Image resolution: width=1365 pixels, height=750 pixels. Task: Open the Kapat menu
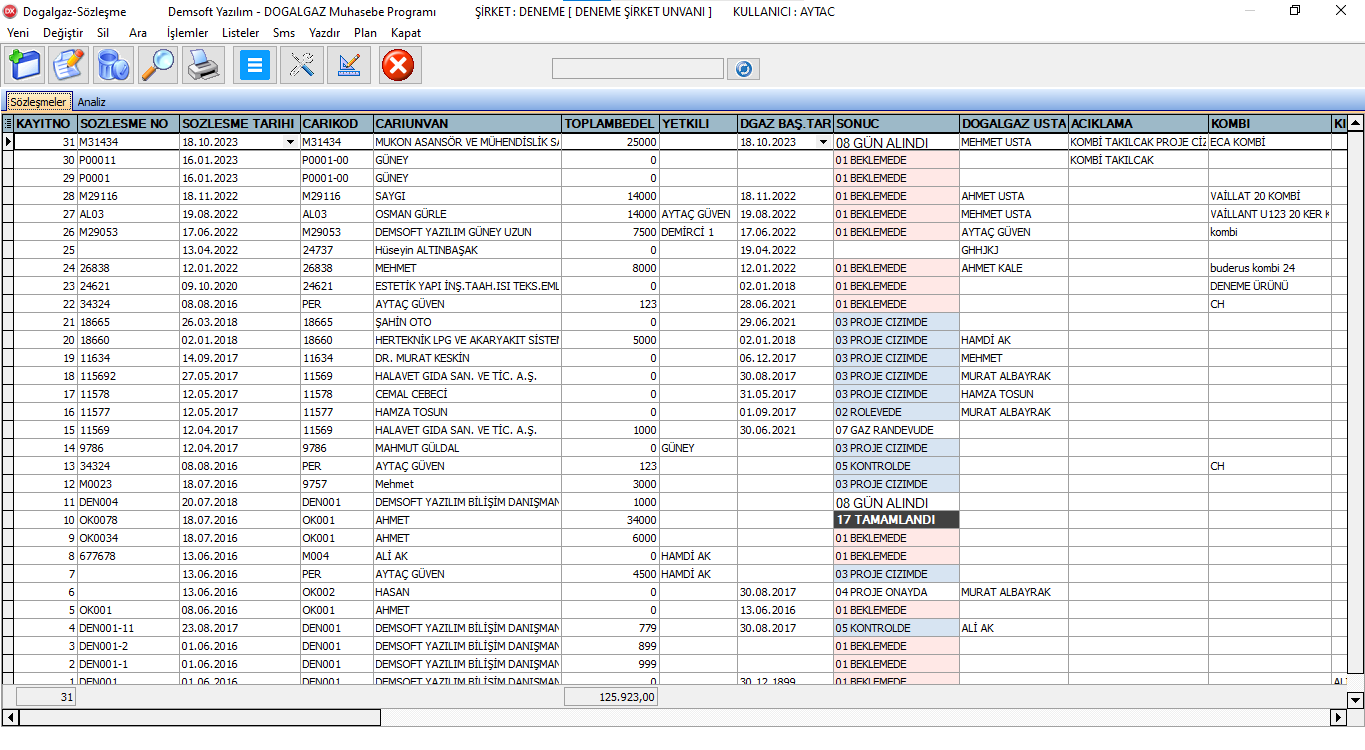click(406, 33)
